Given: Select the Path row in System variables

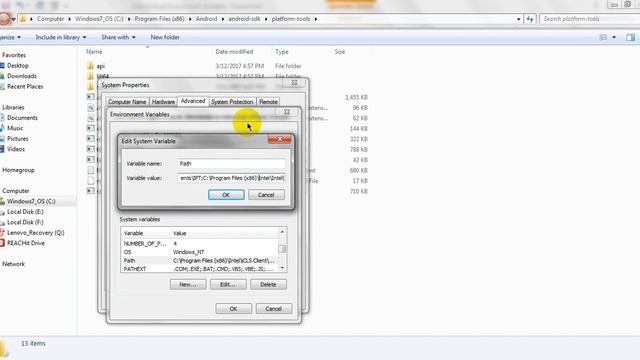Looking at the screenshot, I should pos(200,260).
